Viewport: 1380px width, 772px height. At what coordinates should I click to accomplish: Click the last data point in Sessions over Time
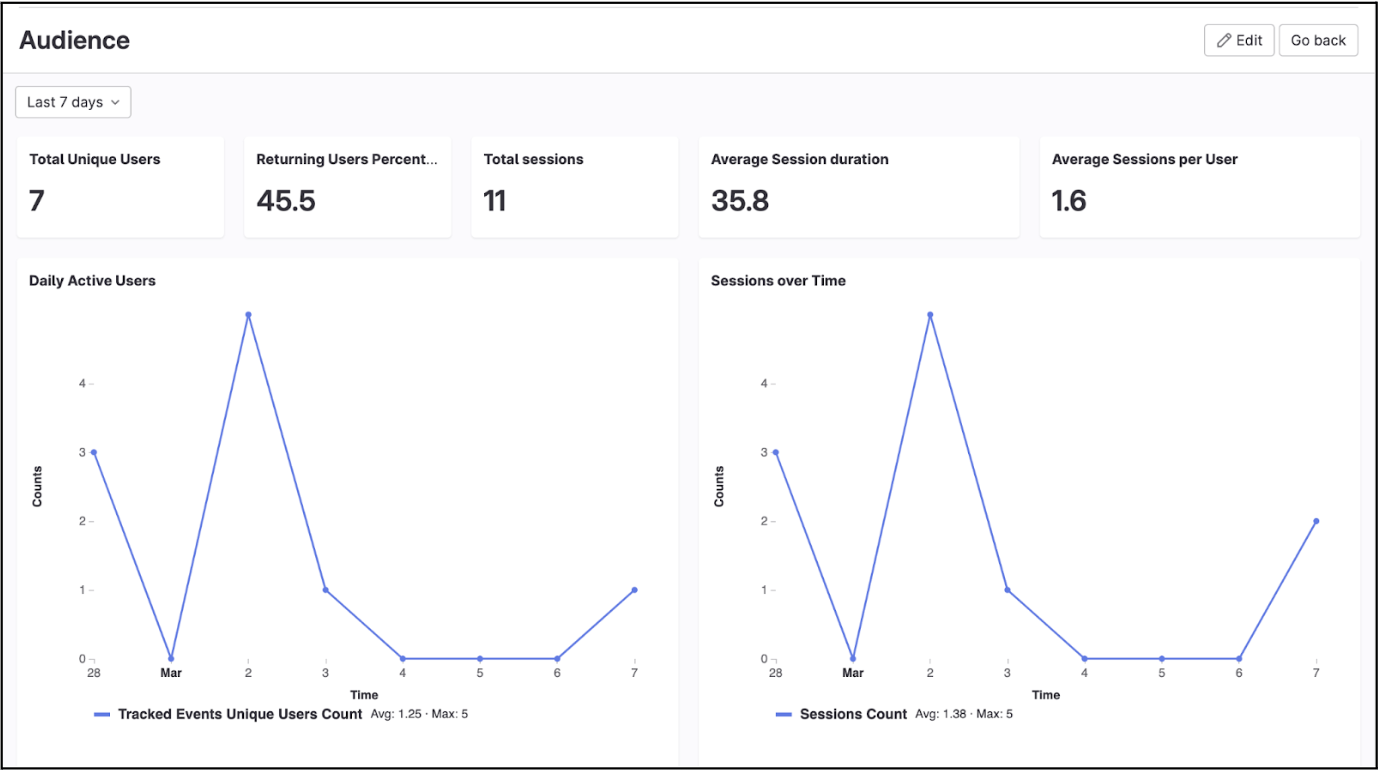[x=1315, y=520]
